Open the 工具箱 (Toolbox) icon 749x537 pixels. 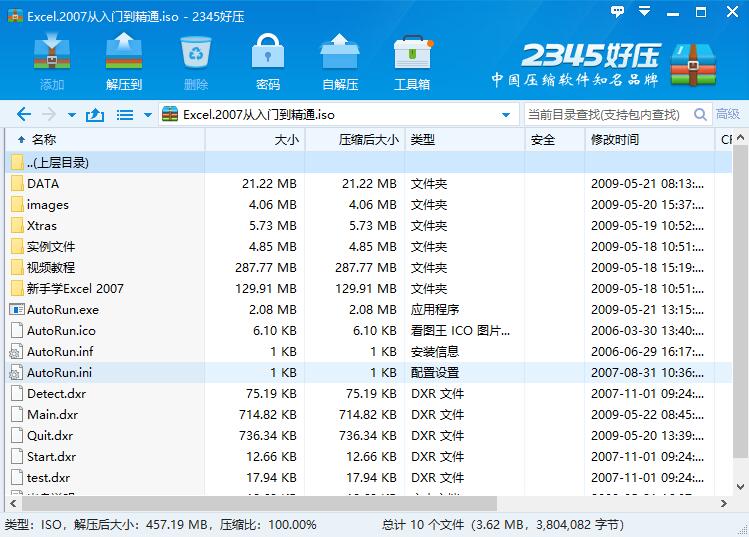(x=412, y=52)
